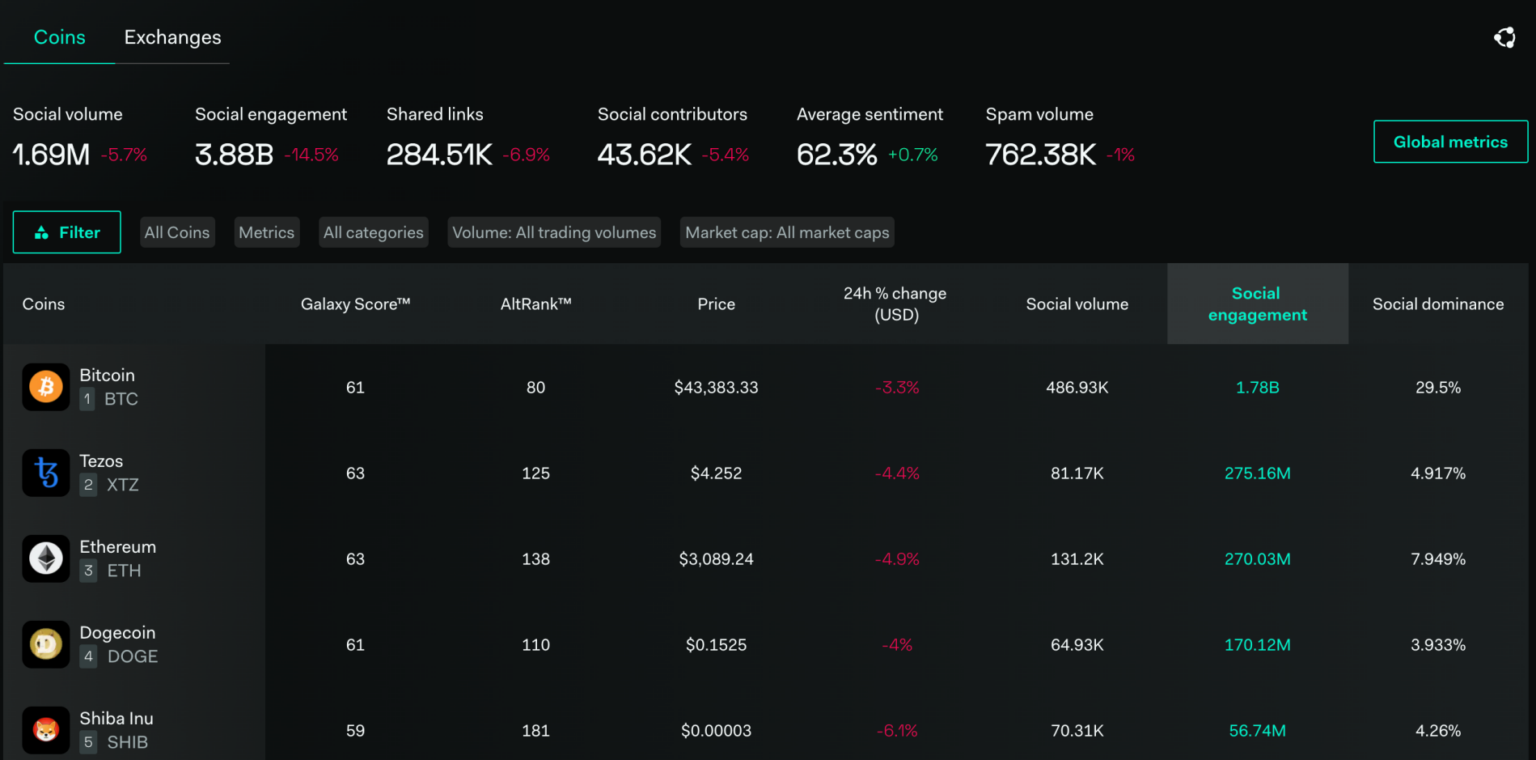Click Tezos AltRank value 125
Viewport: 1536px width, 760px height.
536,473
